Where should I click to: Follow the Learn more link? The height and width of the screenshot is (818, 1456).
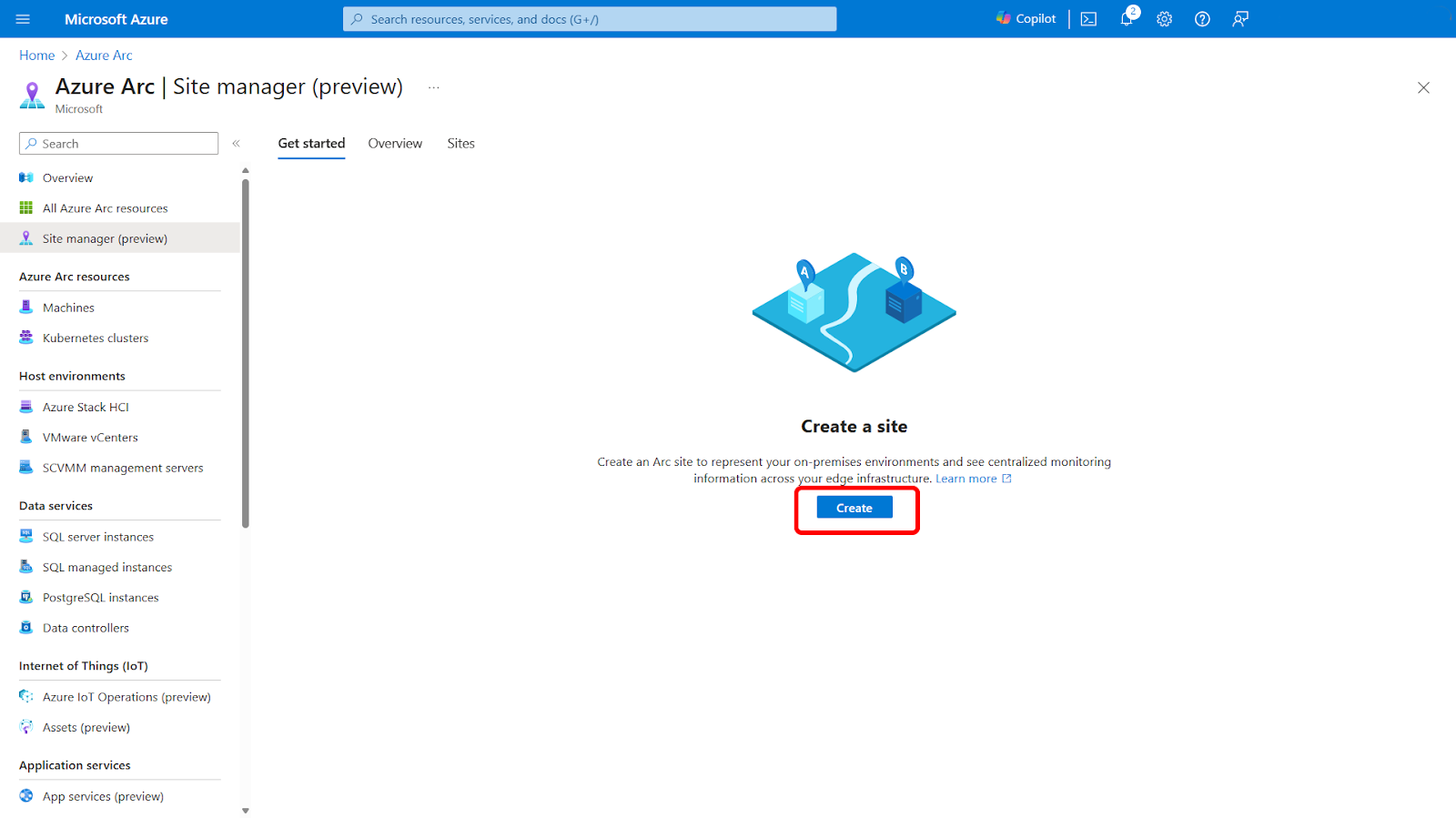[x=966, y=479]
